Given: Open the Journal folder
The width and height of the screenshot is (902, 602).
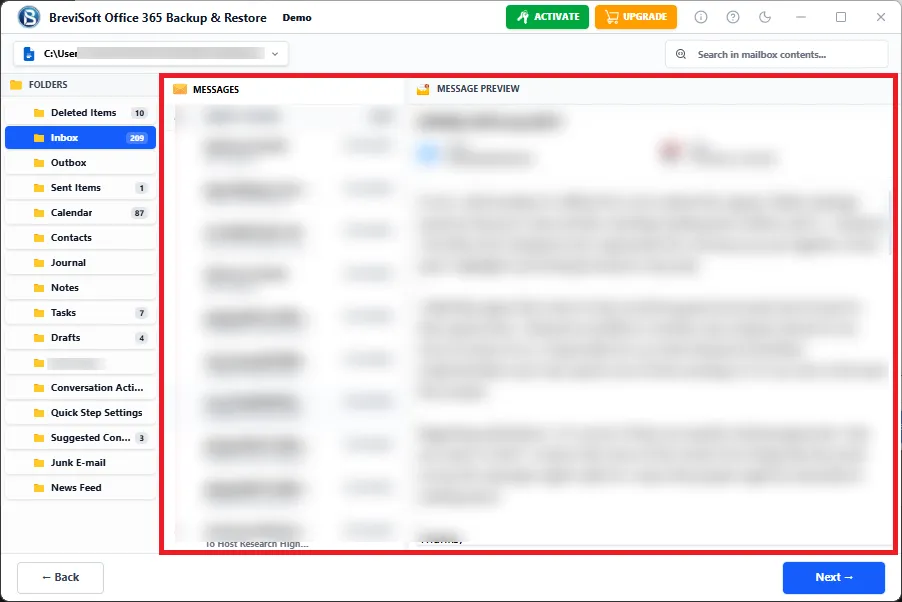Looking at the screenshot, I should tap(80, 263).
